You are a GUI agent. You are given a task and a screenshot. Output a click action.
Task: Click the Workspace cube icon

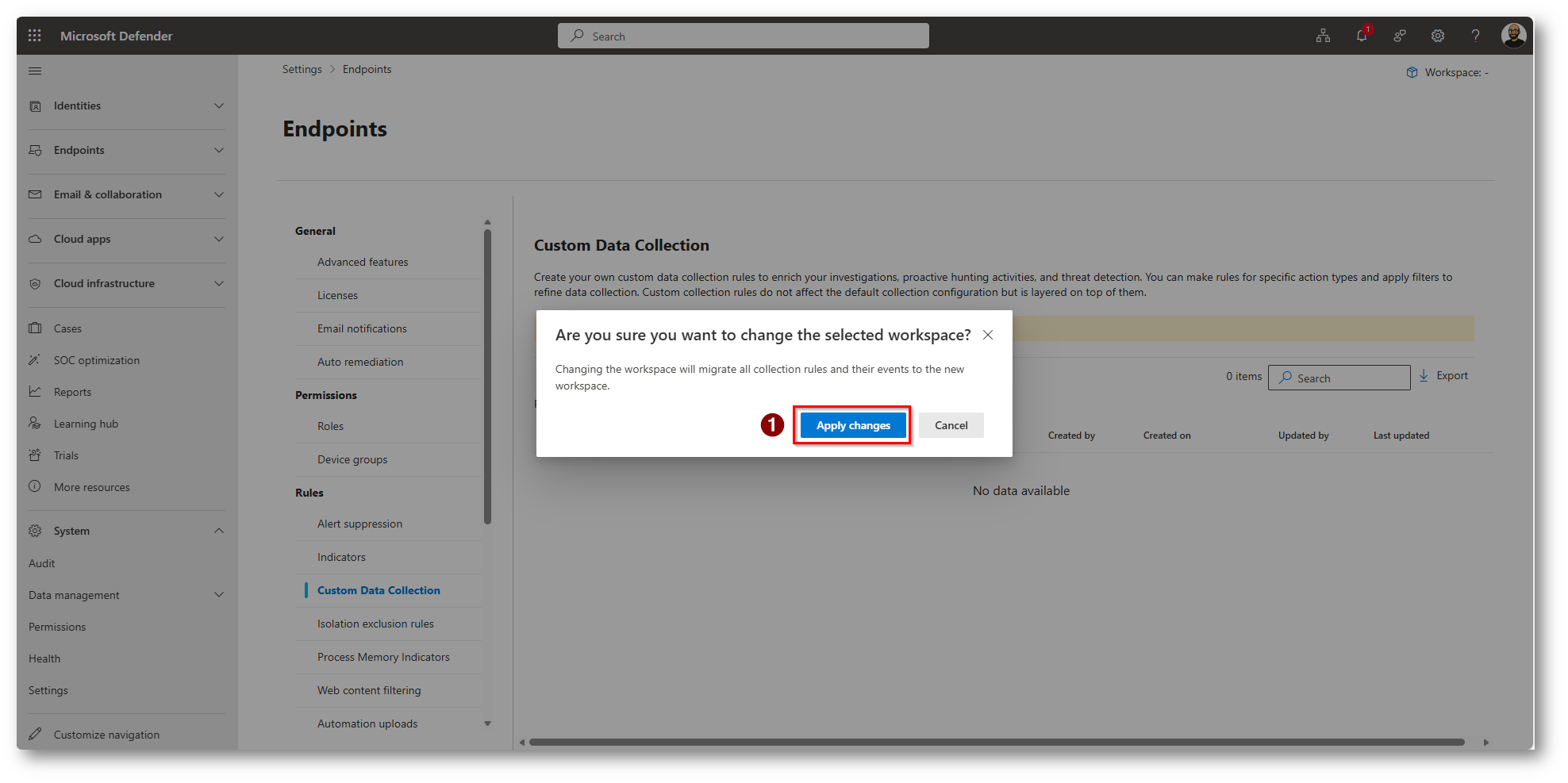click(1412, 73)
